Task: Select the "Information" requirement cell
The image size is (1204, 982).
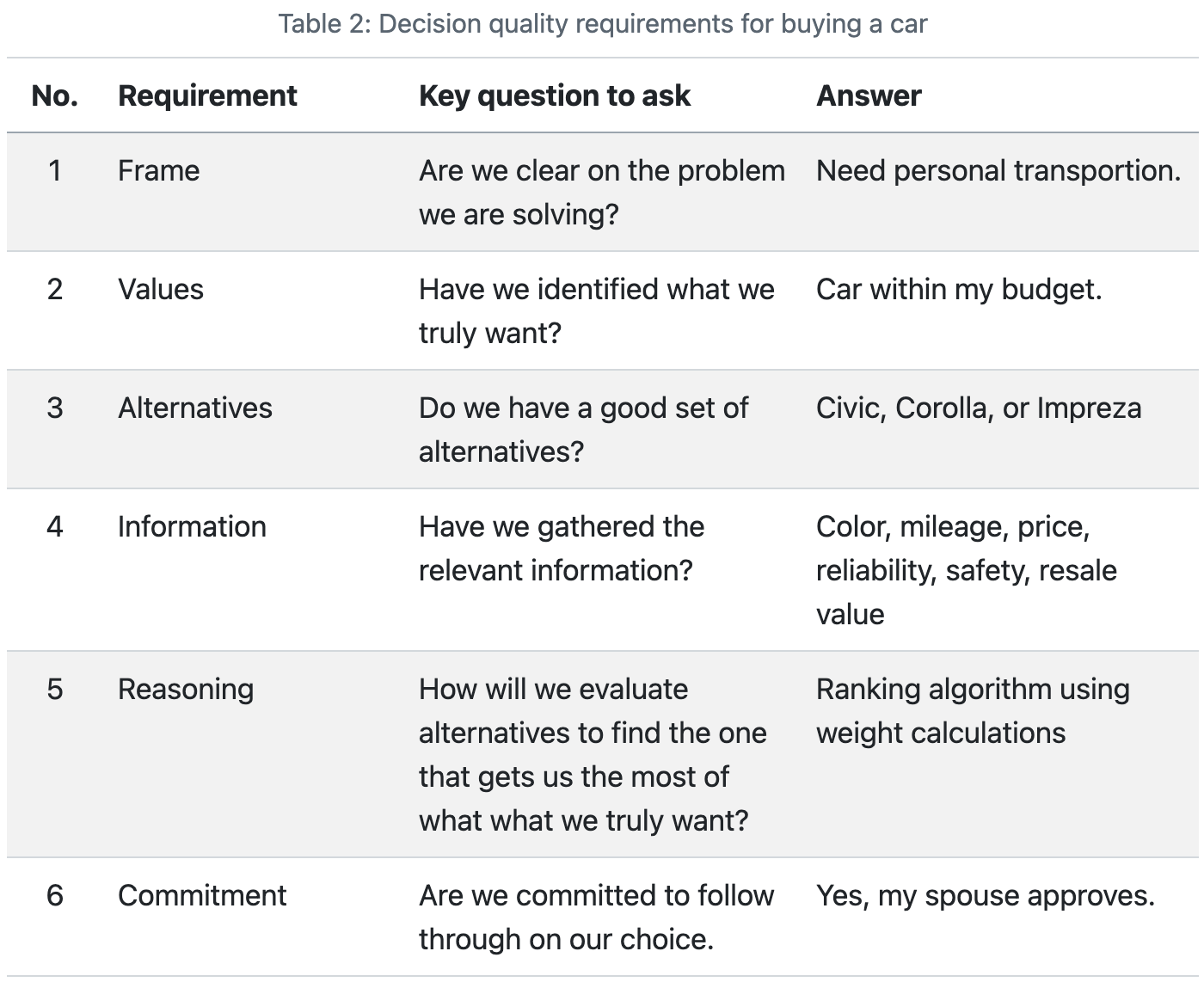Action: point(192,526)
